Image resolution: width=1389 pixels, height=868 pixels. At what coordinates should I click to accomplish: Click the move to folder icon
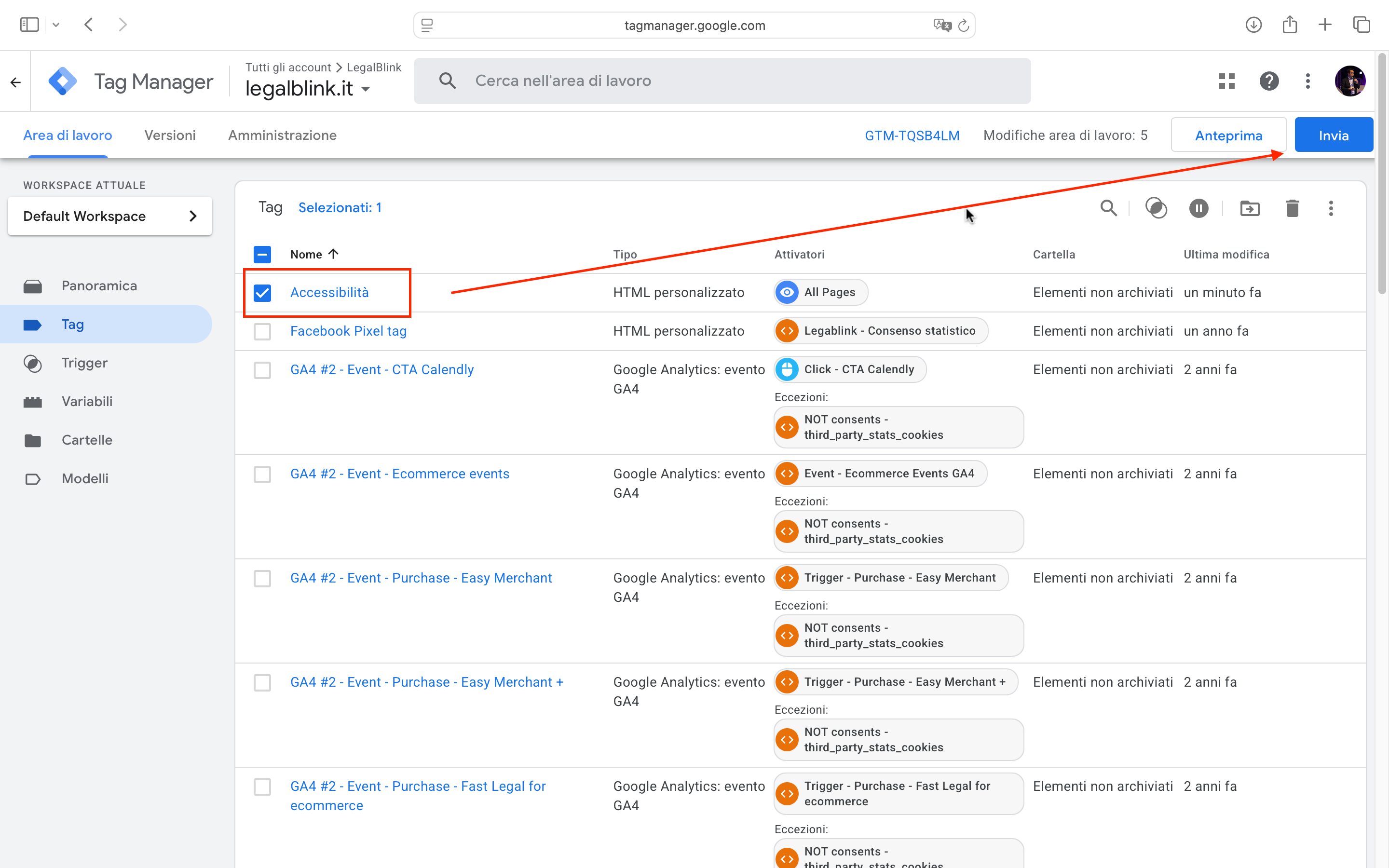tap(1250, 208)
